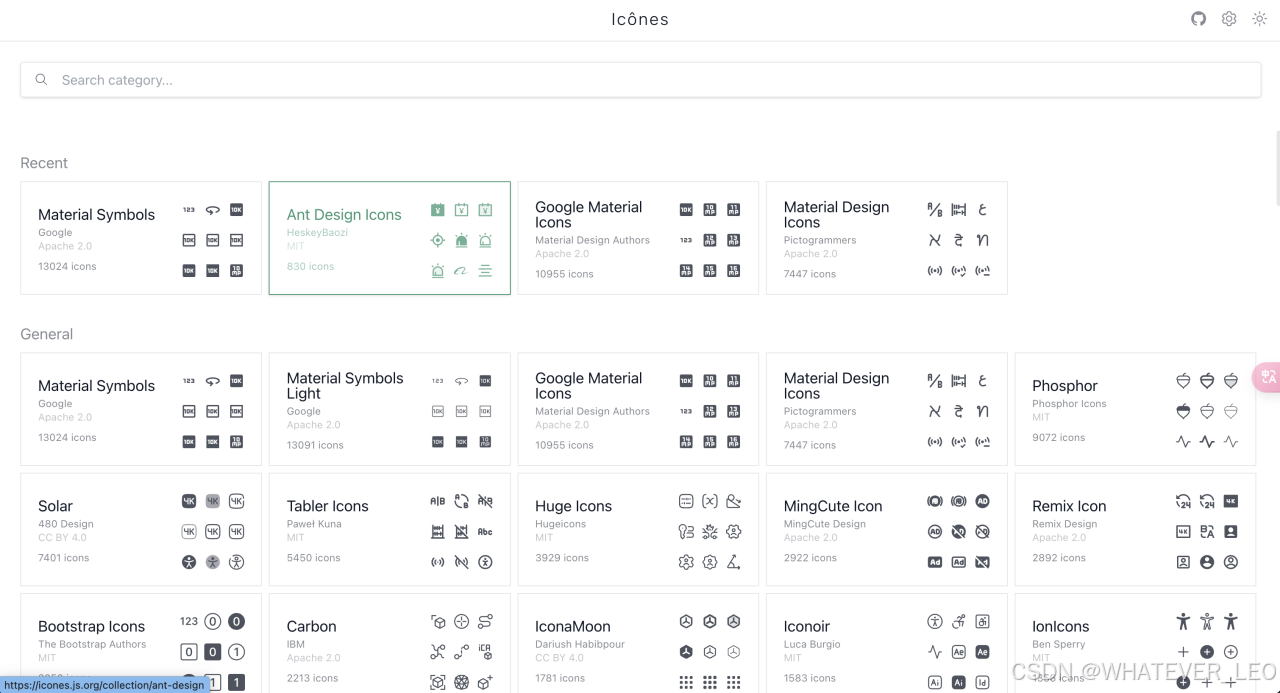Focus the Search category input field
The width and height of the screenshot is (1280, 693).
(x=640, y=80)
